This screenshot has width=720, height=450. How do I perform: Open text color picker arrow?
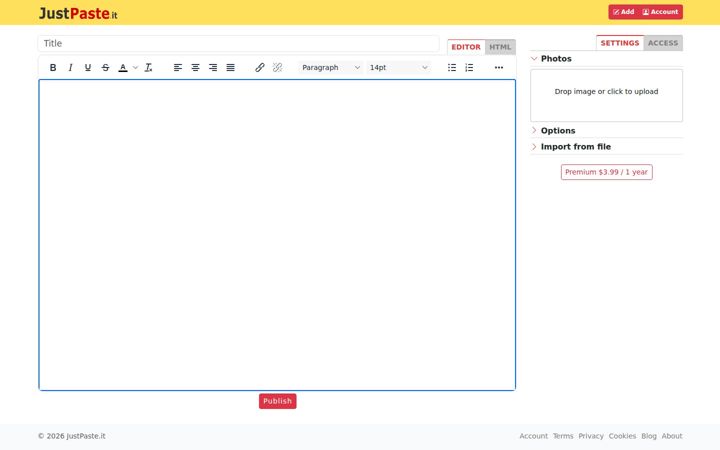[135, 68]
